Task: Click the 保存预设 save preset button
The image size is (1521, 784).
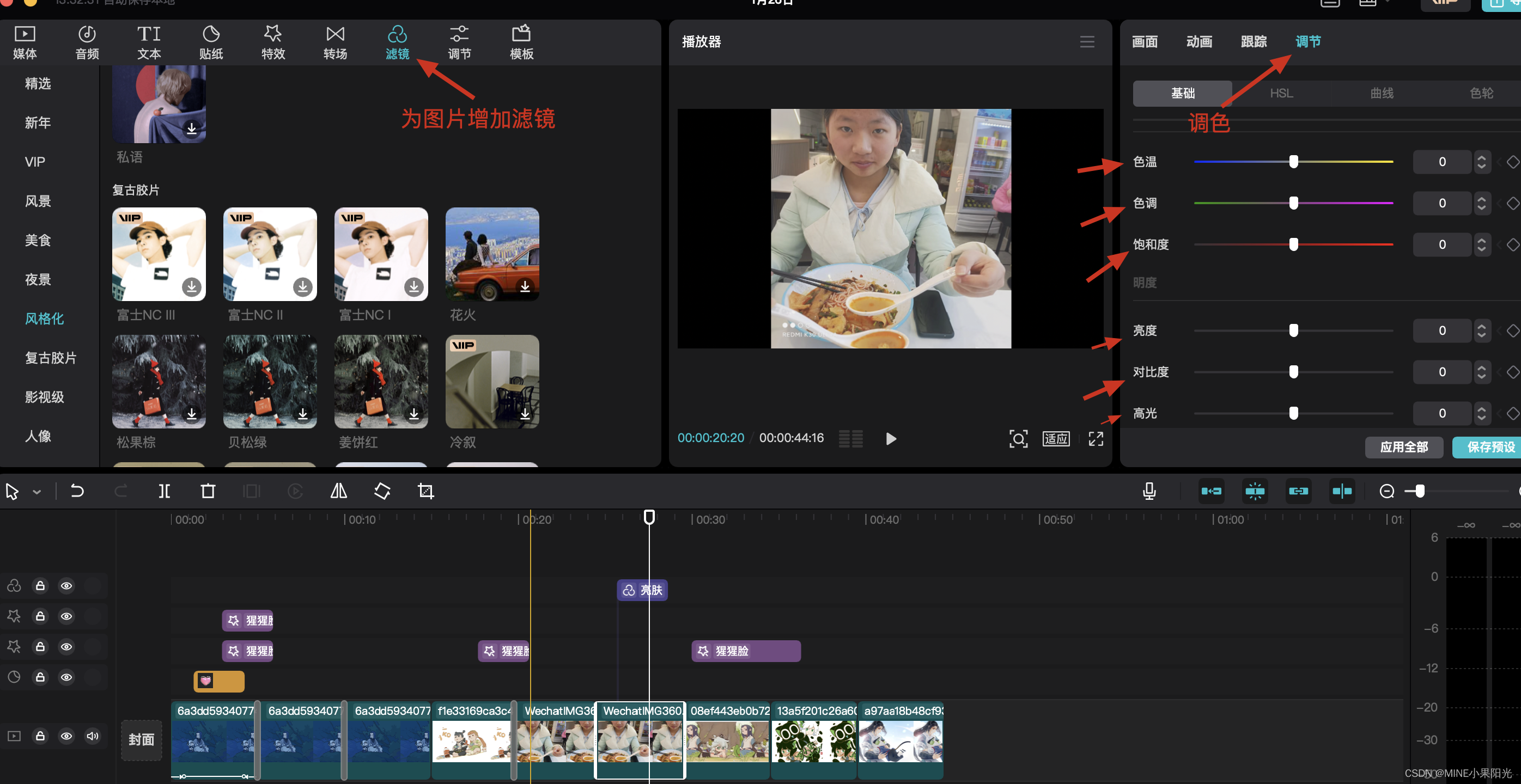Action: pos(1490,446)
